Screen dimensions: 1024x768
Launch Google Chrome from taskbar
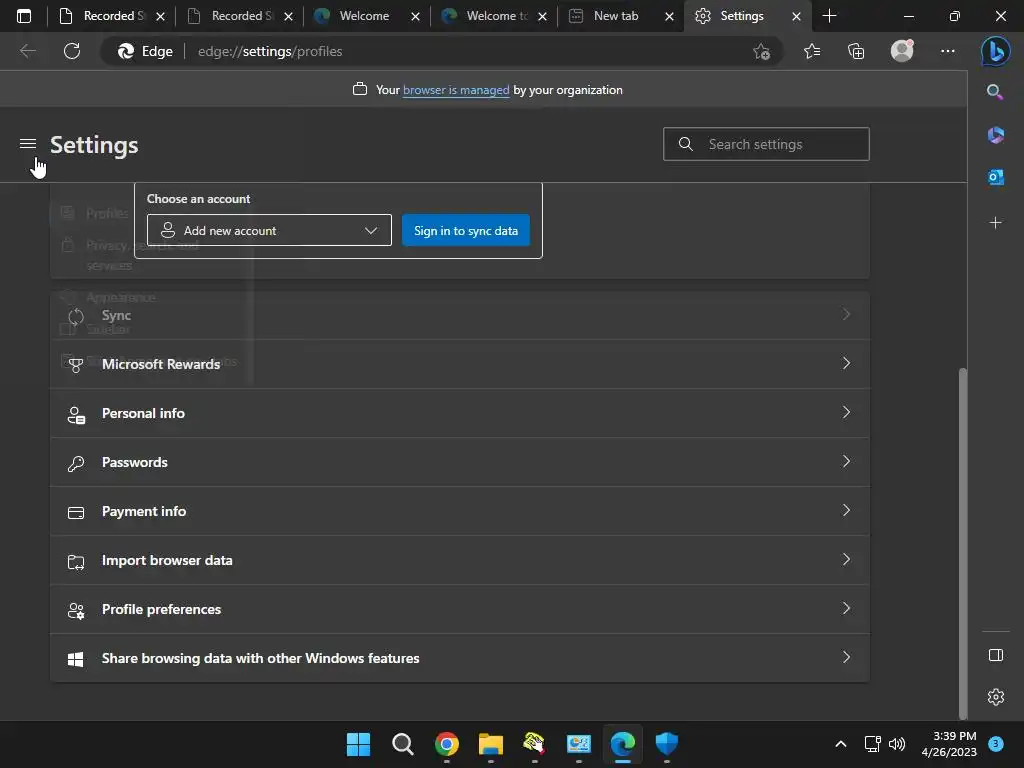coord(447,744)
